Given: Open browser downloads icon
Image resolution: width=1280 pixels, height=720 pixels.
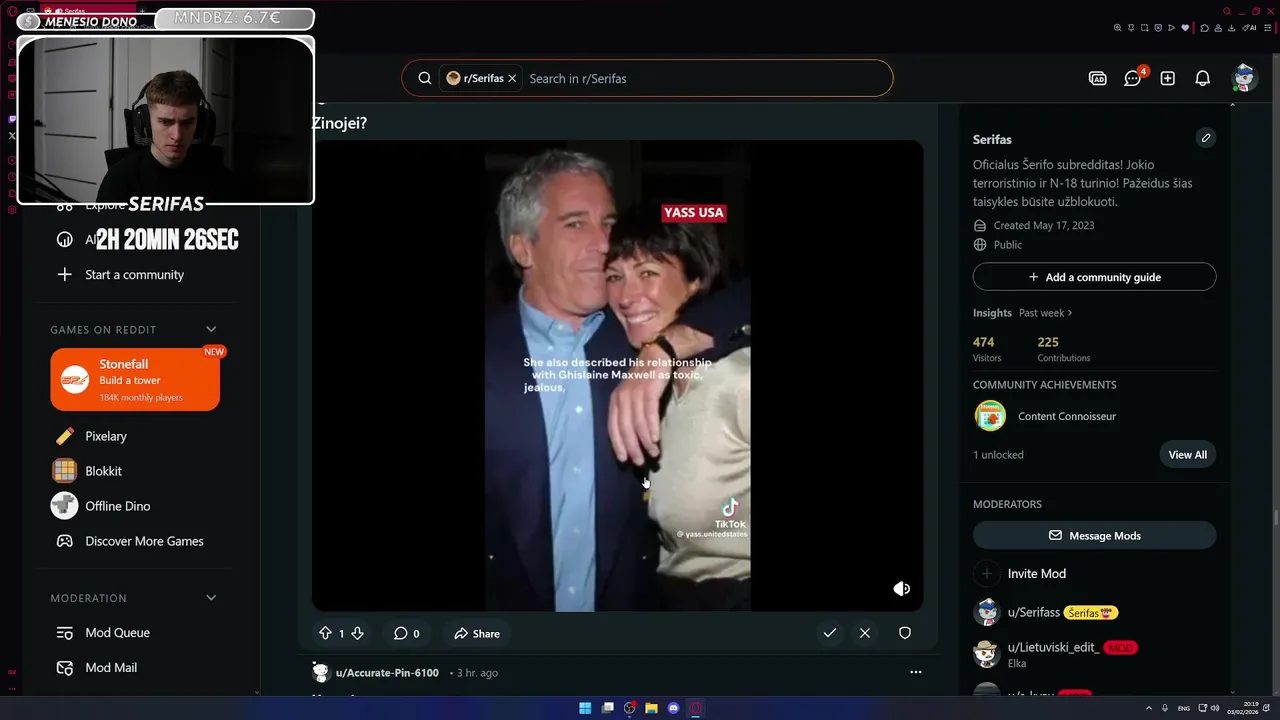Looking at the screenshot, I should pyautogui.click(x=1232, y=28).
